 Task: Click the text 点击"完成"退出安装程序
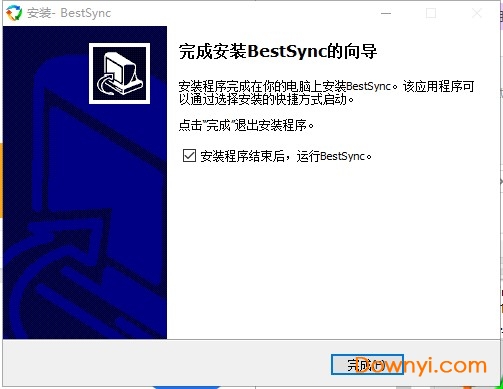[x=246, y=125]
